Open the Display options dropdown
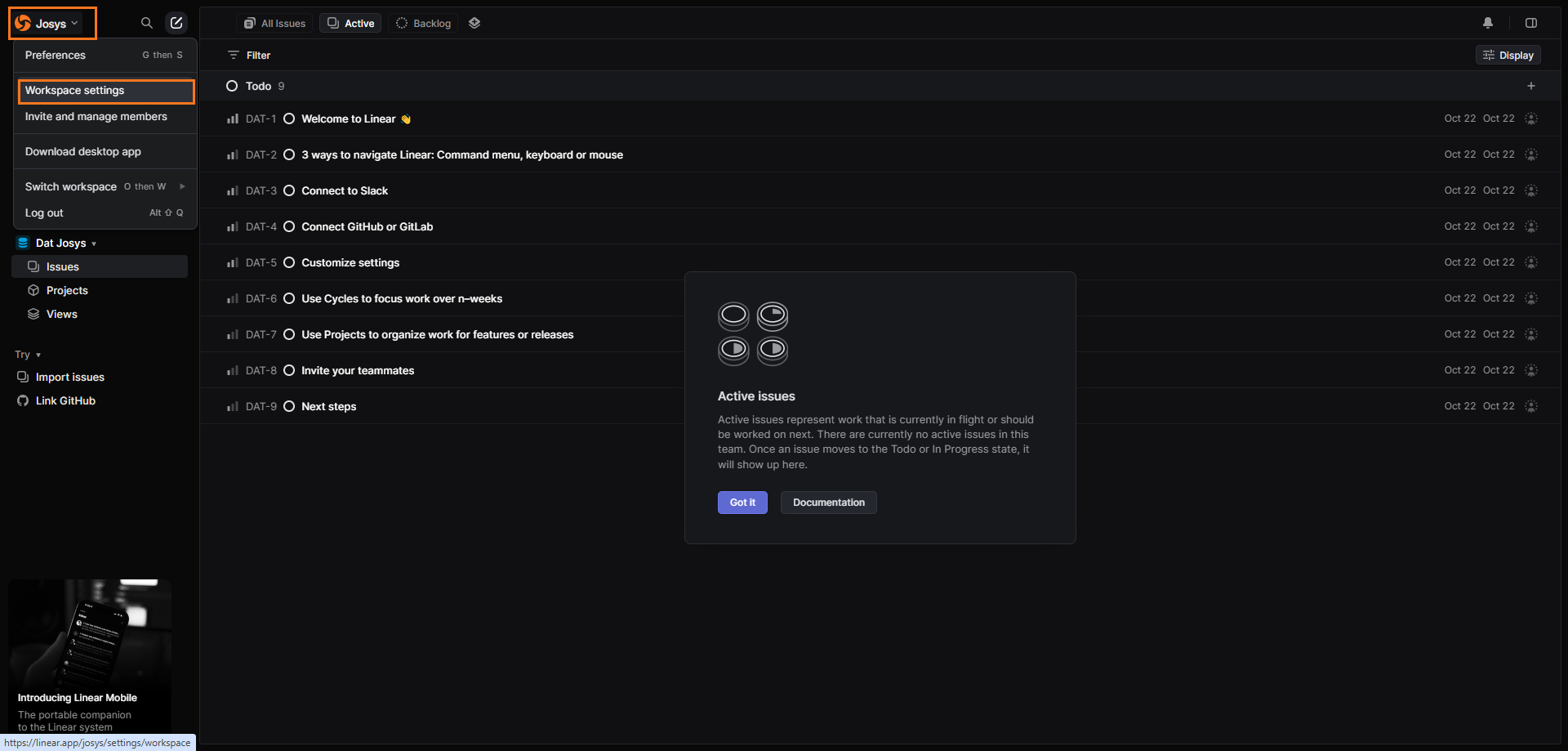The height and width of the screenshot is (751, 1568). coord(1508,55)
